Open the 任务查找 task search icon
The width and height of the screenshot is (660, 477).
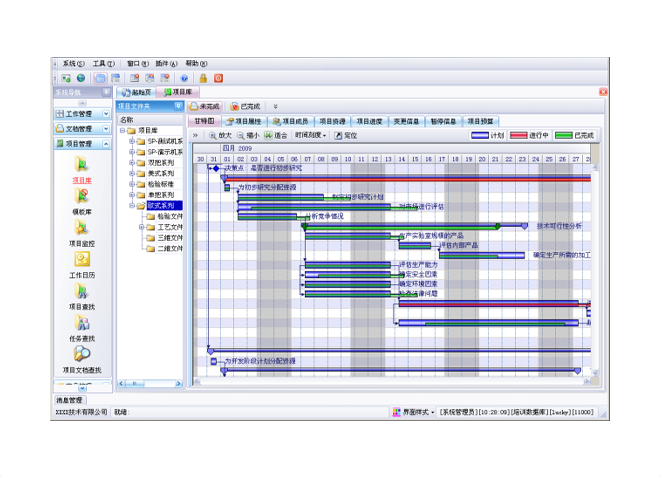[x=82, y=325]
